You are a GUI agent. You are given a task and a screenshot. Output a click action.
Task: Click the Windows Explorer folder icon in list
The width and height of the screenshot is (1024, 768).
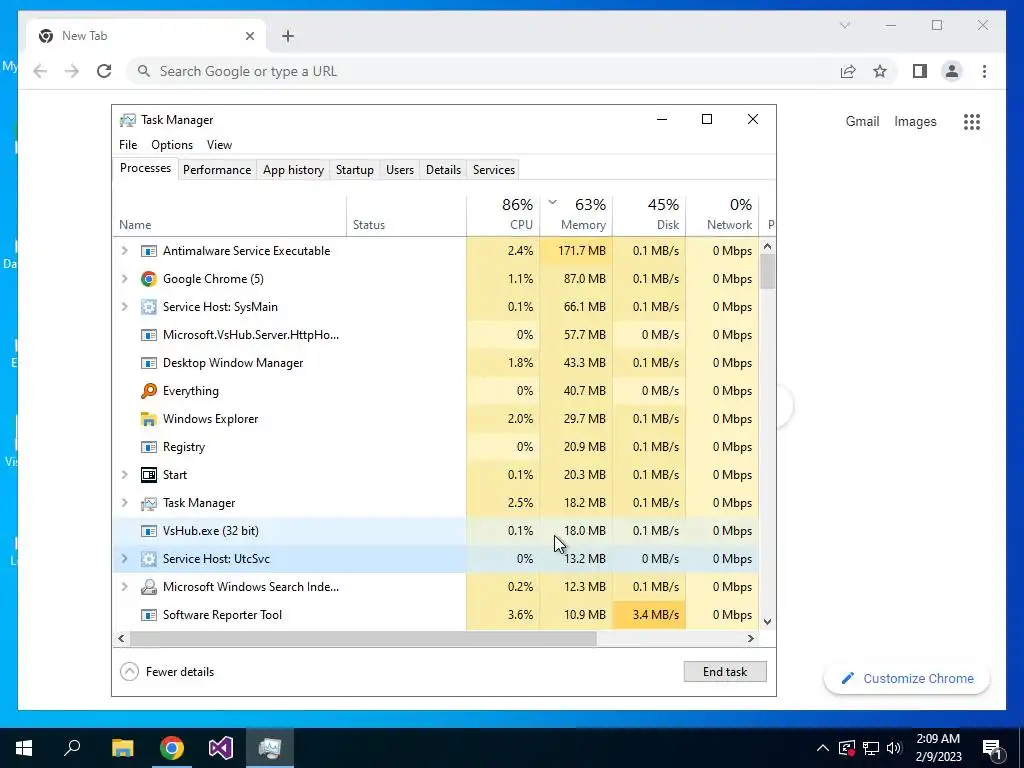[149, 419]
